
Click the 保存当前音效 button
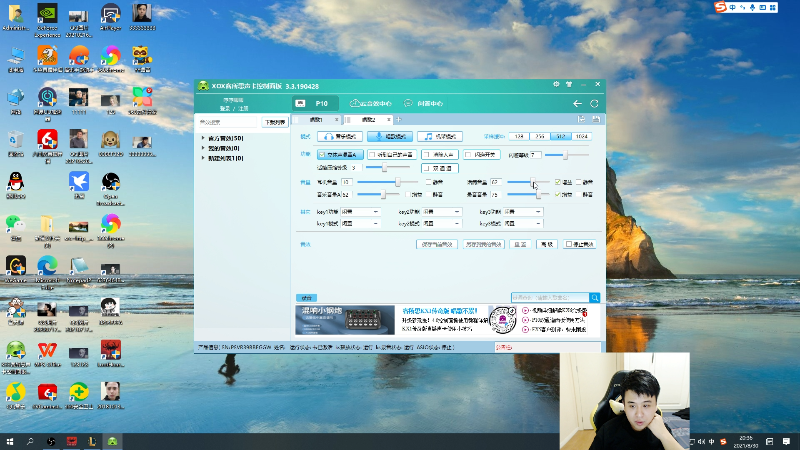(437, 244)
